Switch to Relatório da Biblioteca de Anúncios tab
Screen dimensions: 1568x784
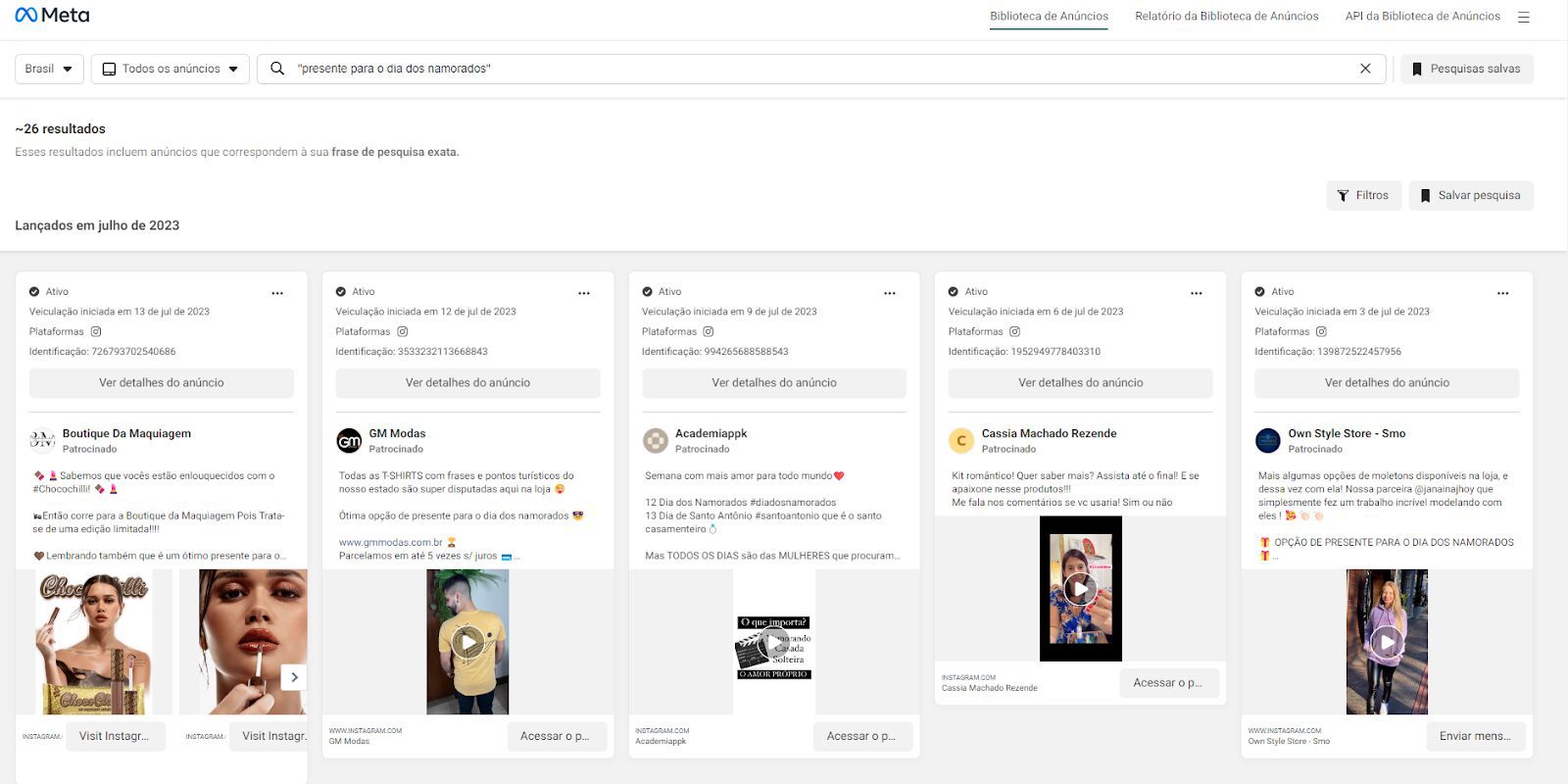point(1226,17)
